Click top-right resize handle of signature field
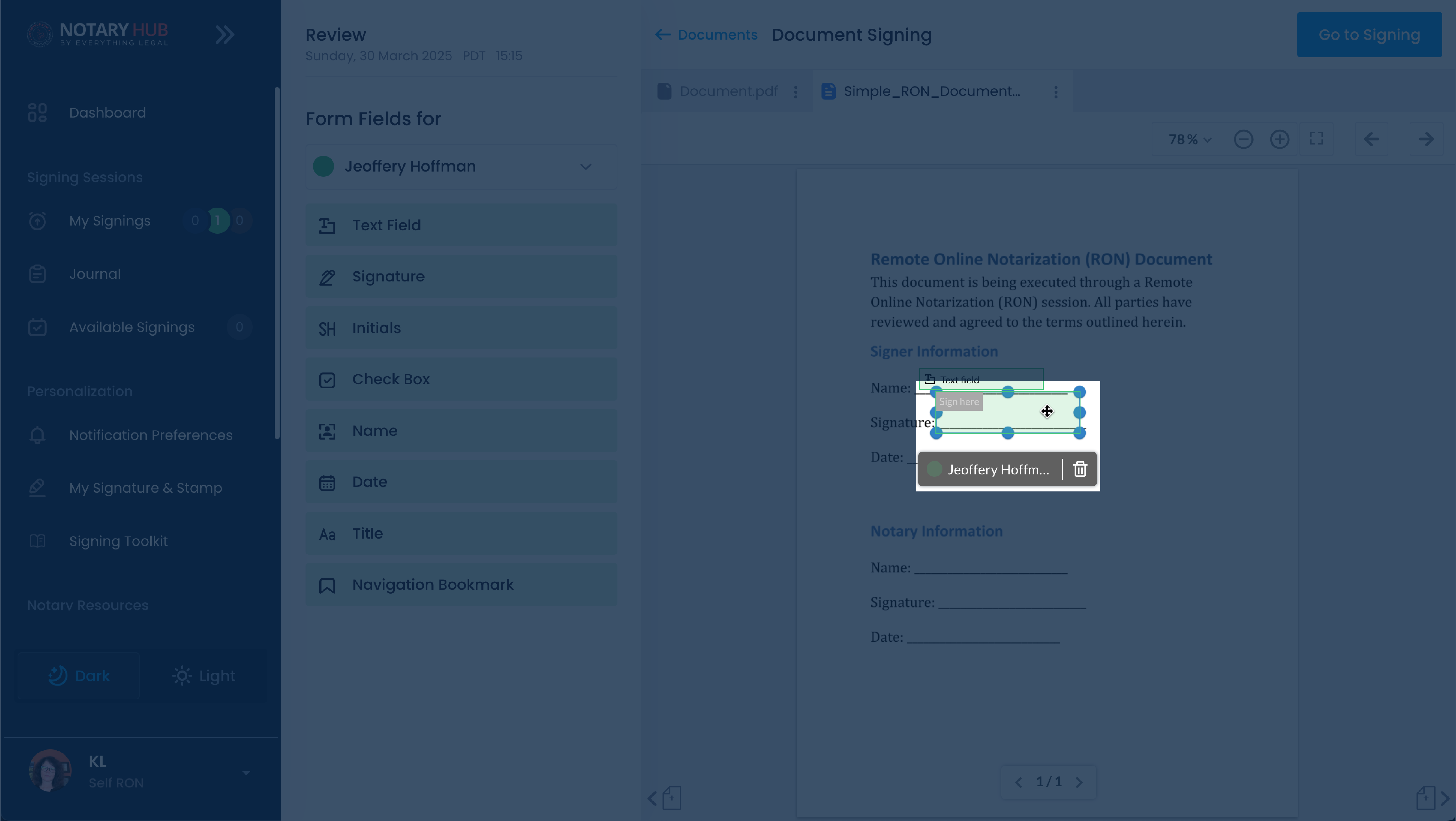1456x821 pixels. pyautogui.click(x=1080, y=392)
